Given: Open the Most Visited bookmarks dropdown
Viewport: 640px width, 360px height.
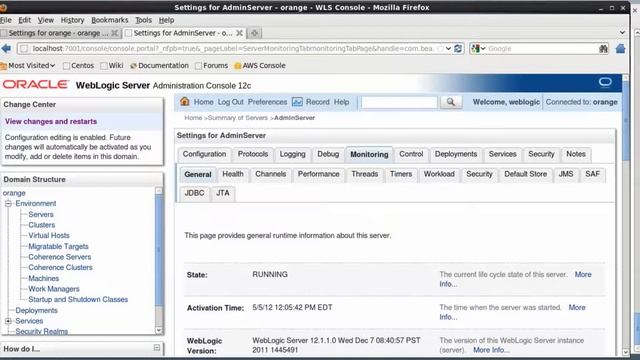Looking at the screenshot, I should click(x=28, y=66).
